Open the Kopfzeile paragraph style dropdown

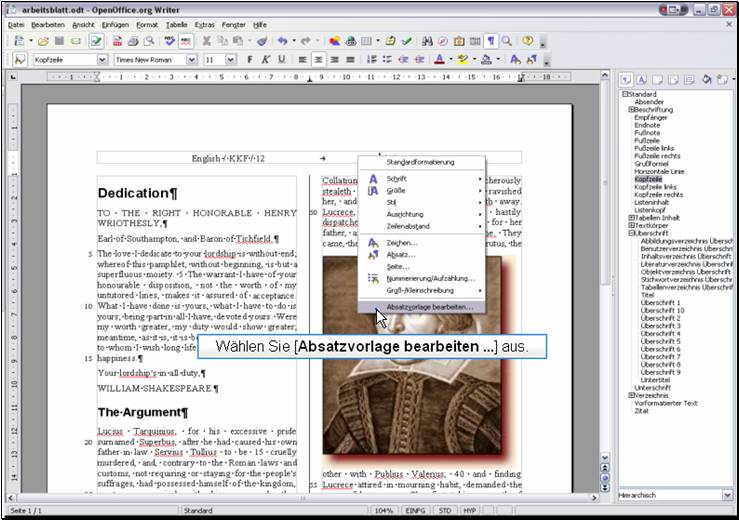[x=101, y=60]
